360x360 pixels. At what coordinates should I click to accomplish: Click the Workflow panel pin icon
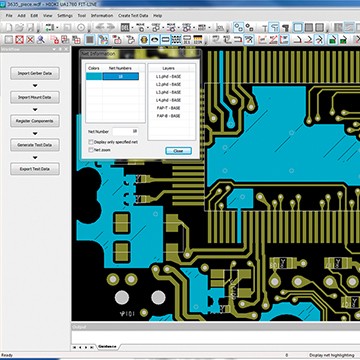tap(60, 49)
